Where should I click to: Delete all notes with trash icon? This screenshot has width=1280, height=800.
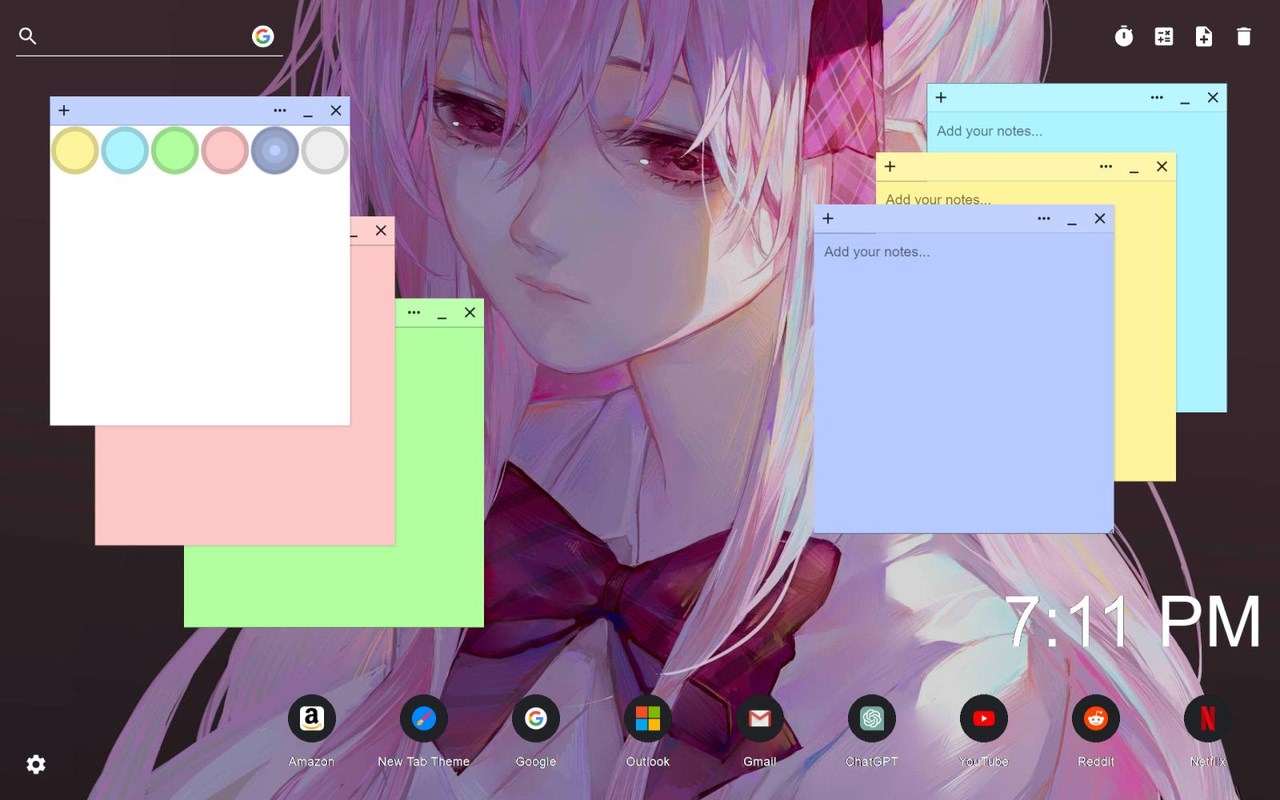(1244, 37)
